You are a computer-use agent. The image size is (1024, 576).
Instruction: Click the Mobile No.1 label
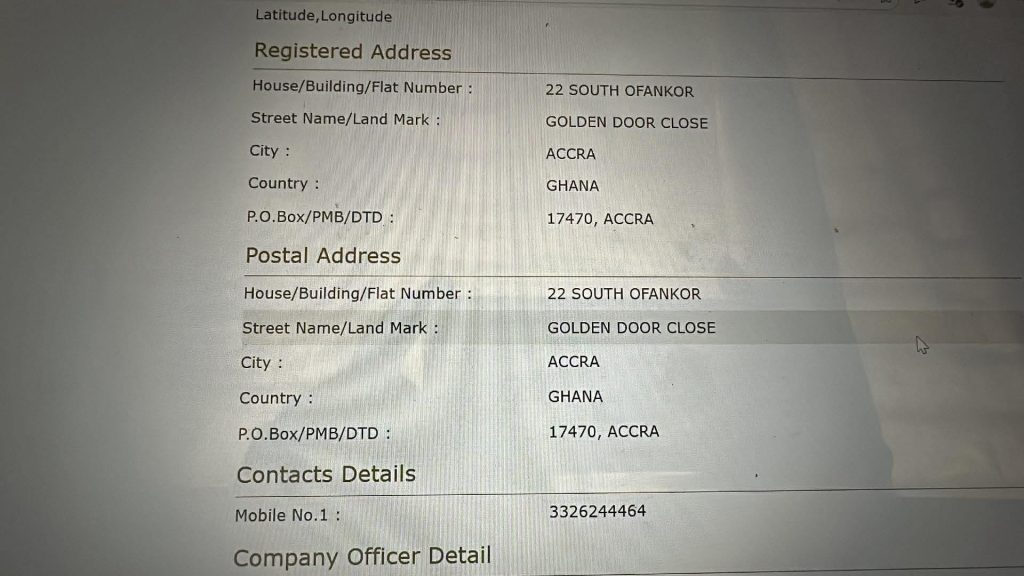[x=287, y=516]
